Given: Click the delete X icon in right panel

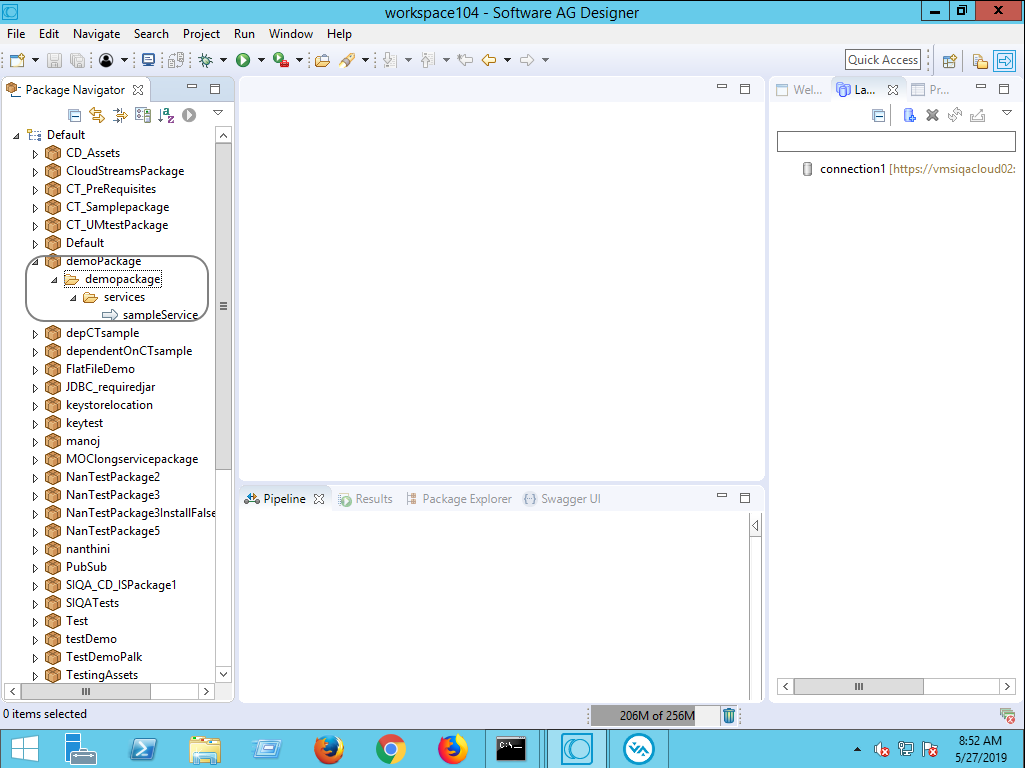Looking at the screenshot, I should coord(932,116).
